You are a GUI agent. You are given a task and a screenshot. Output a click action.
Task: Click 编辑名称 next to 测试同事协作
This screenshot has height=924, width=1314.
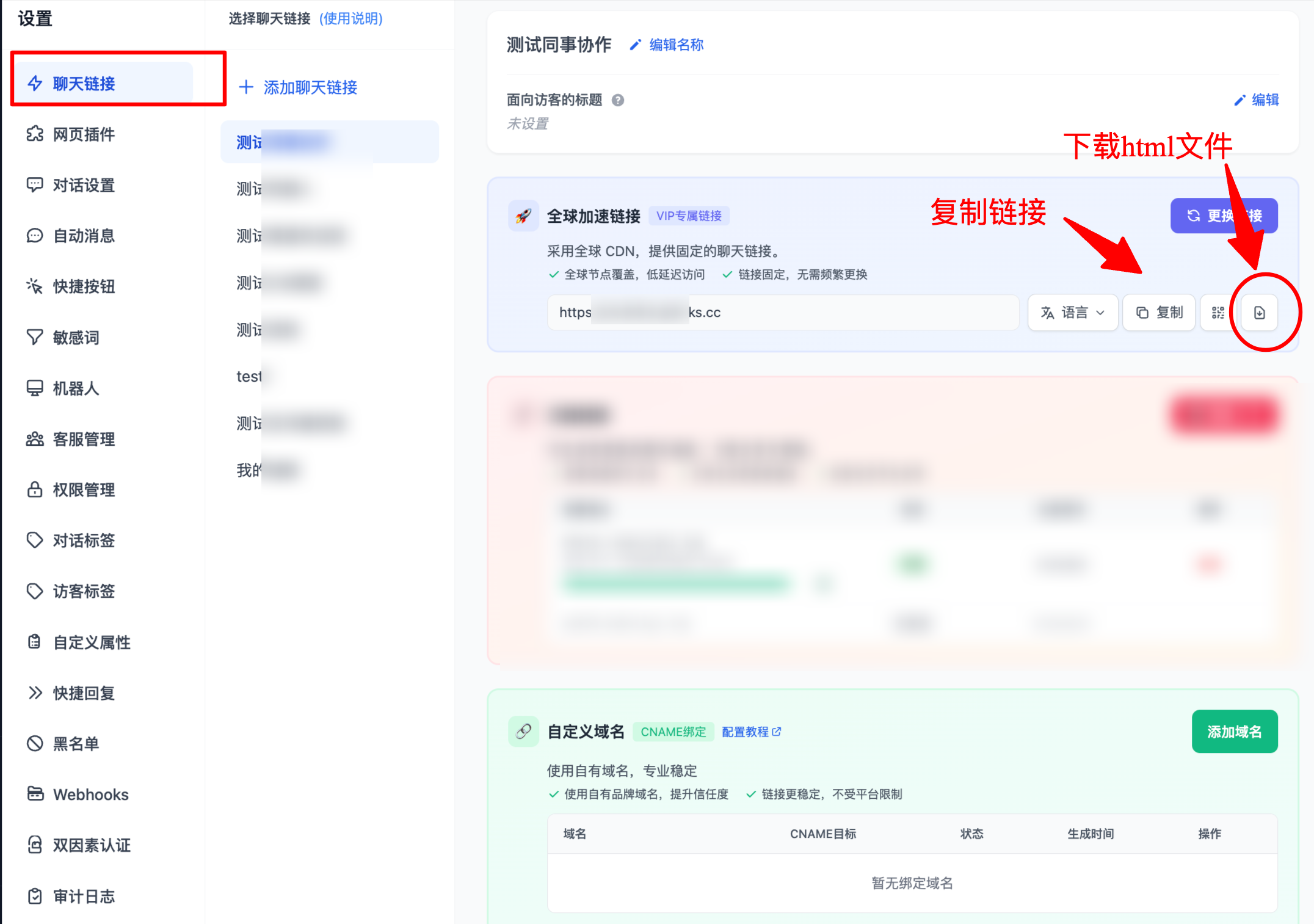[676, 45]
